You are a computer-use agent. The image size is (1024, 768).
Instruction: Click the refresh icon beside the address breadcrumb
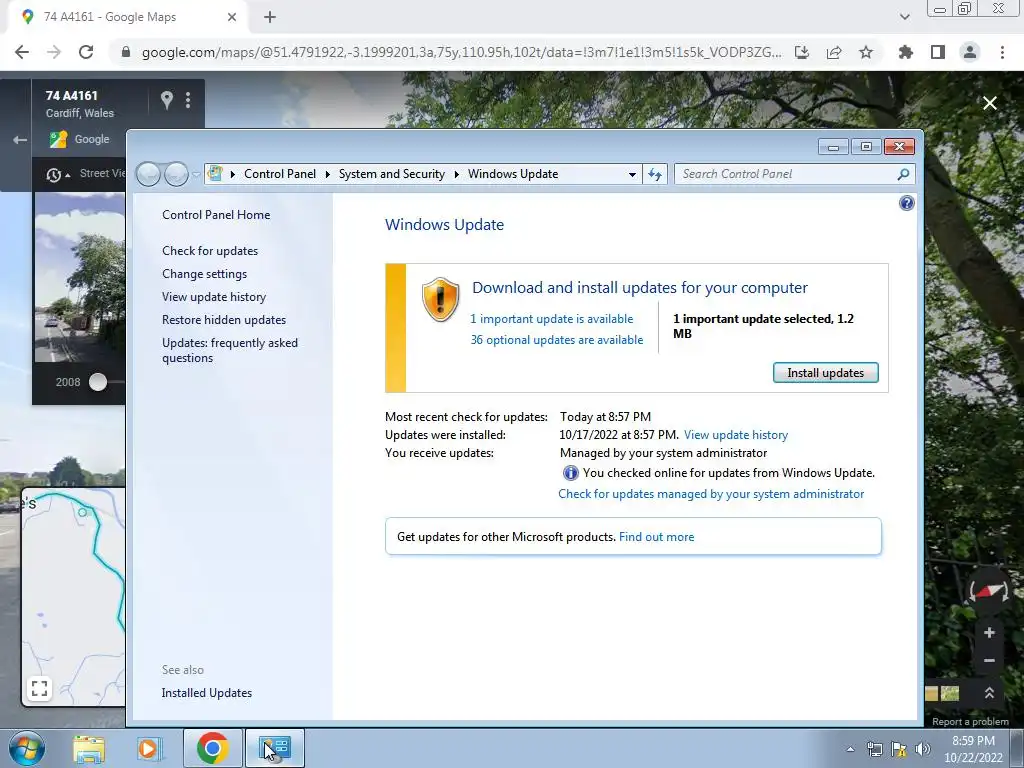pos(655,174)
